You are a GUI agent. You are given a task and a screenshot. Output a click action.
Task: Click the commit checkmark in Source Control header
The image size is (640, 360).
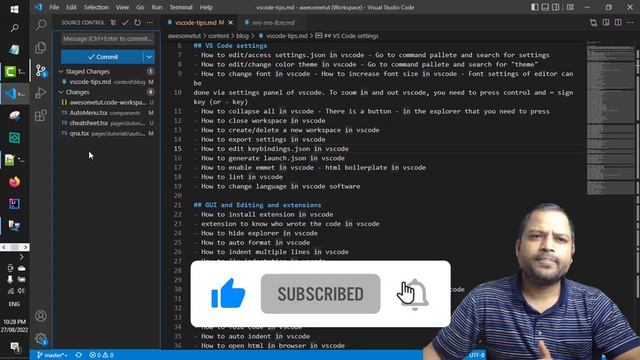pyautogui.click(x=125, y=22)
